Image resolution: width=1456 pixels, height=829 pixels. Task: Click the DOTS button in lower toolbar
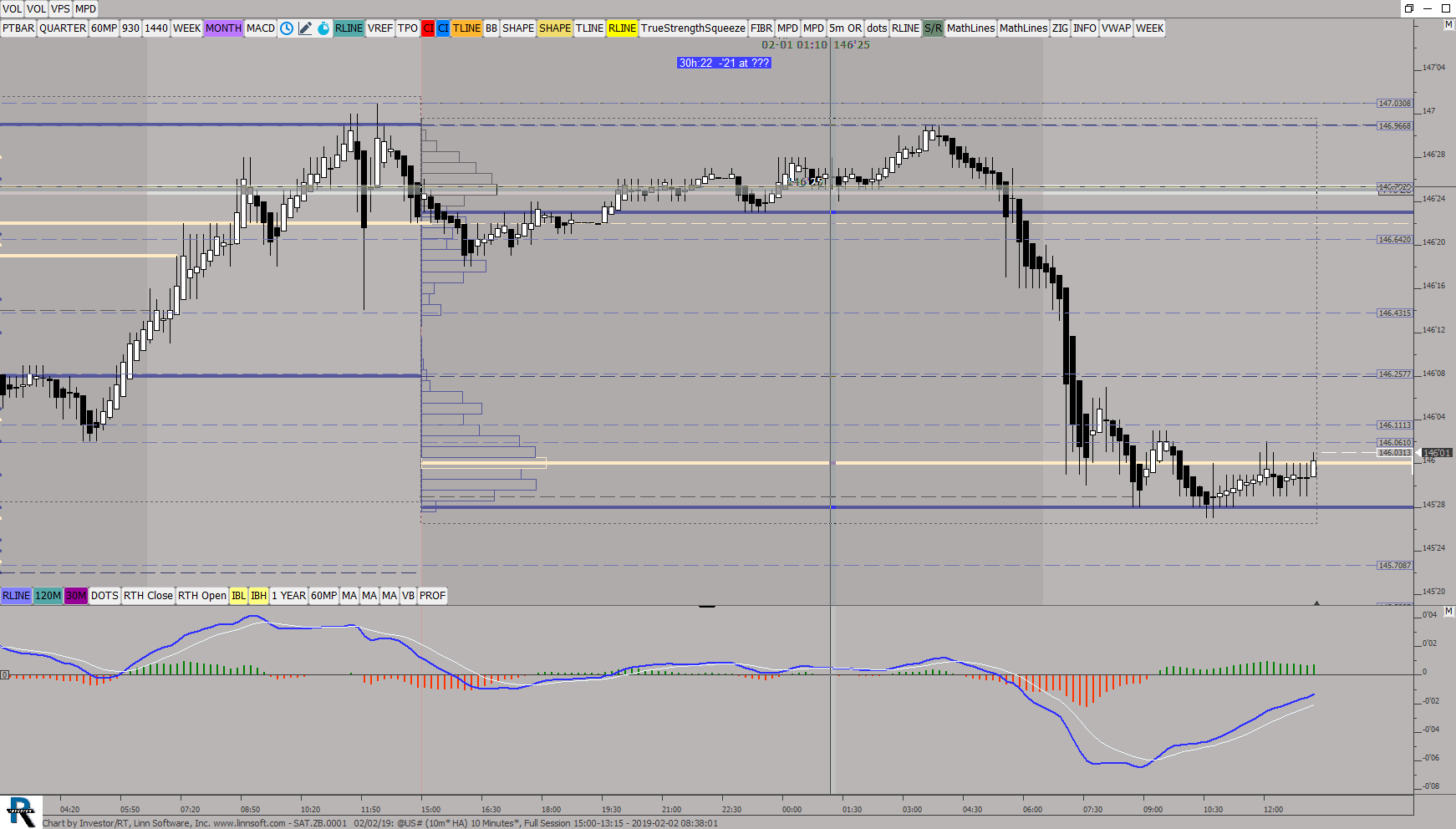click(104, 596)
